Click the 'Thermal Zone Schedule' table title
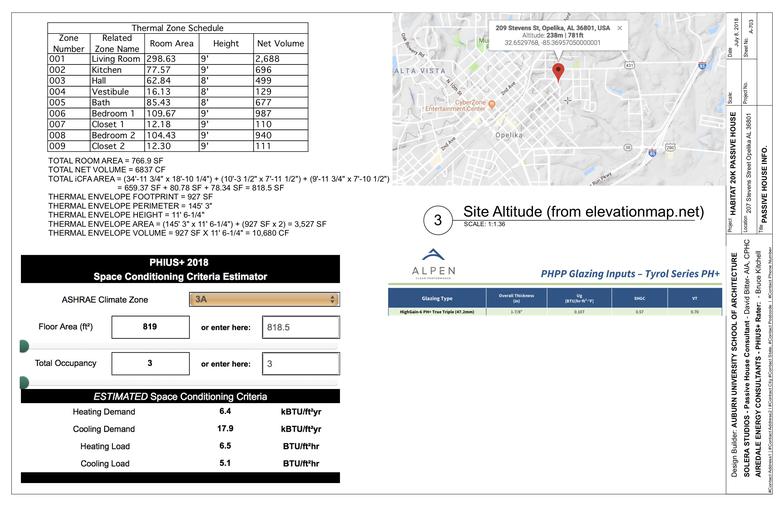The height and width of the screenshot is (507, 784). (x=178, y=28)
